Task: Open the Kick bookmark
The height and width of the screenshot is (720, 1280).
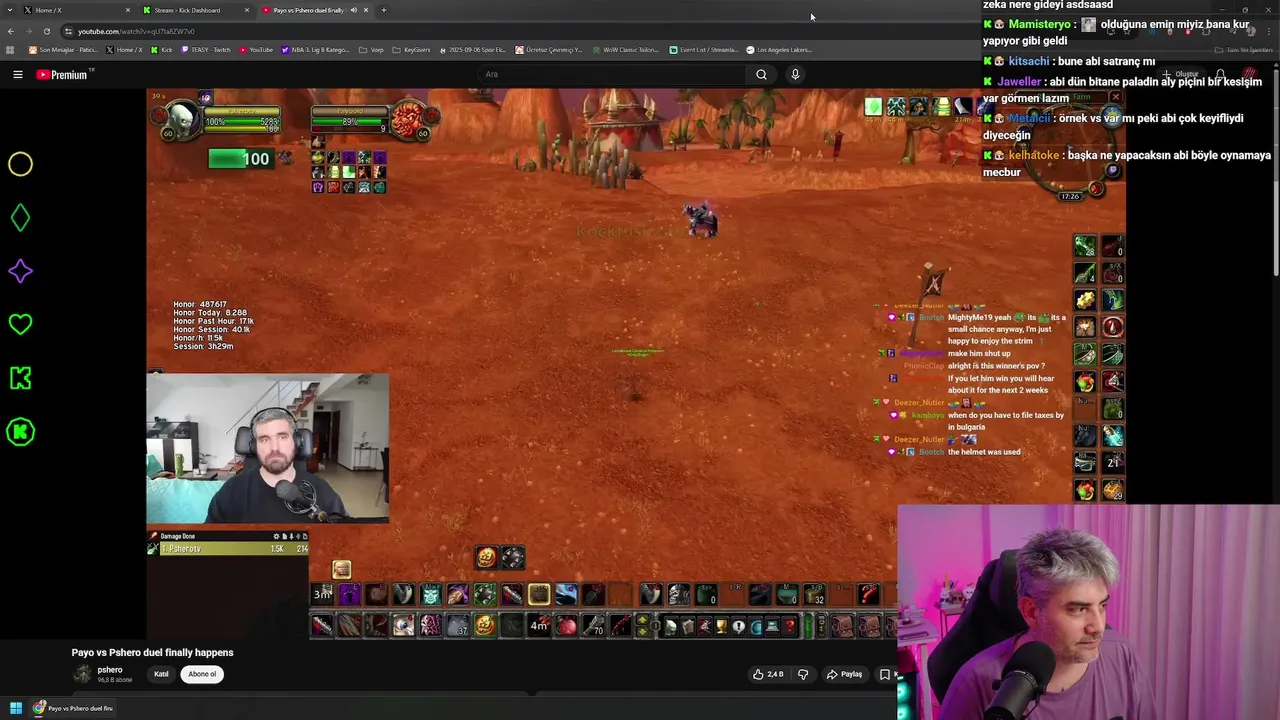Action: (x=161, y=50)
